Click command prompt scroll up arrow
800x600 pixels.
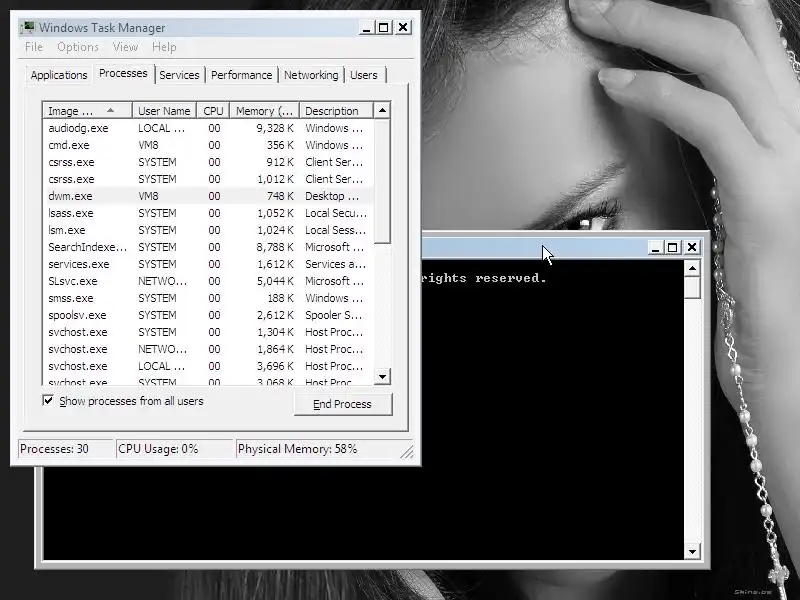(x=692, y=268)
